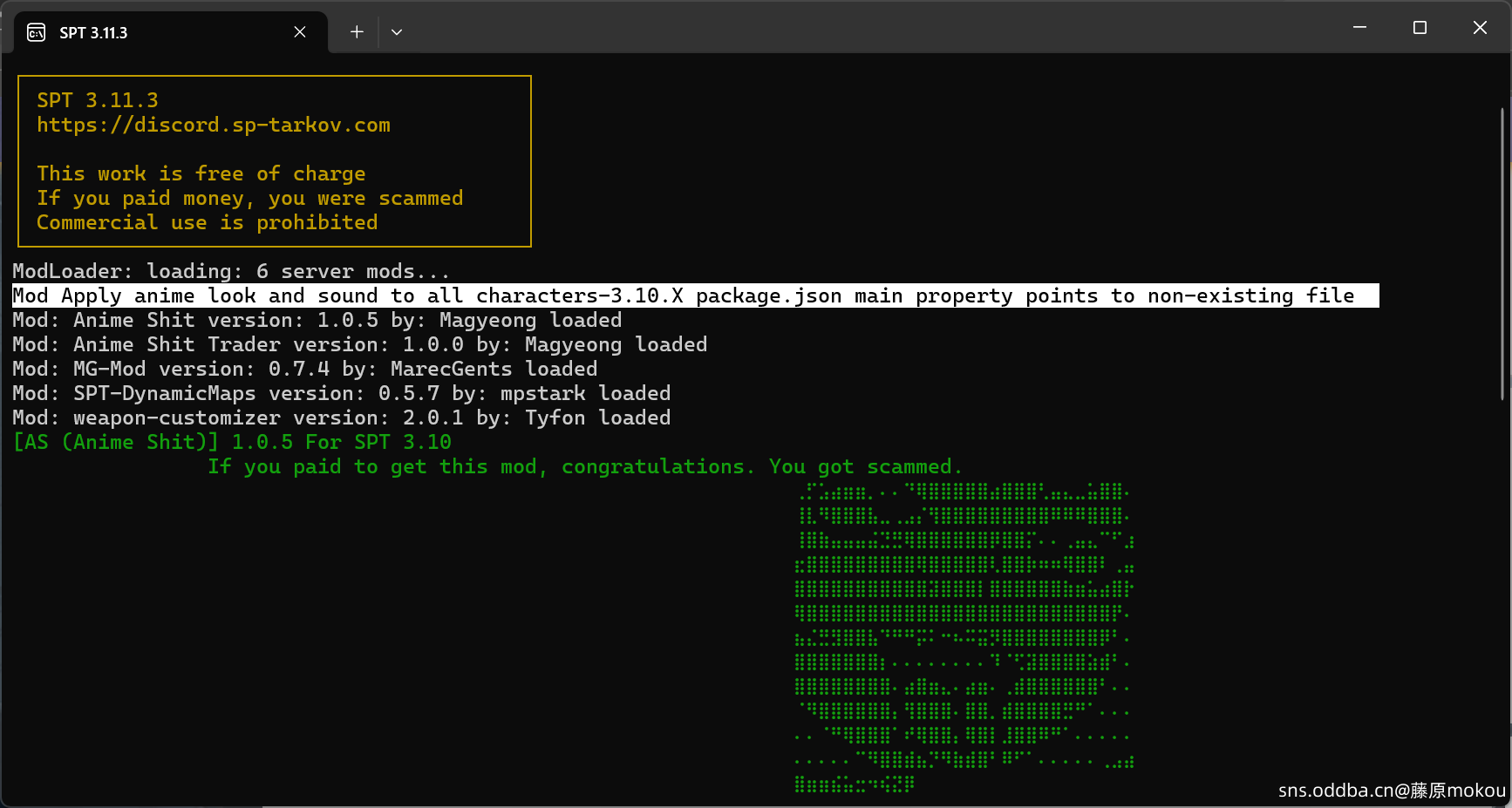
Task: Click the green ASCII art image
Action: [x=964, y=638]
